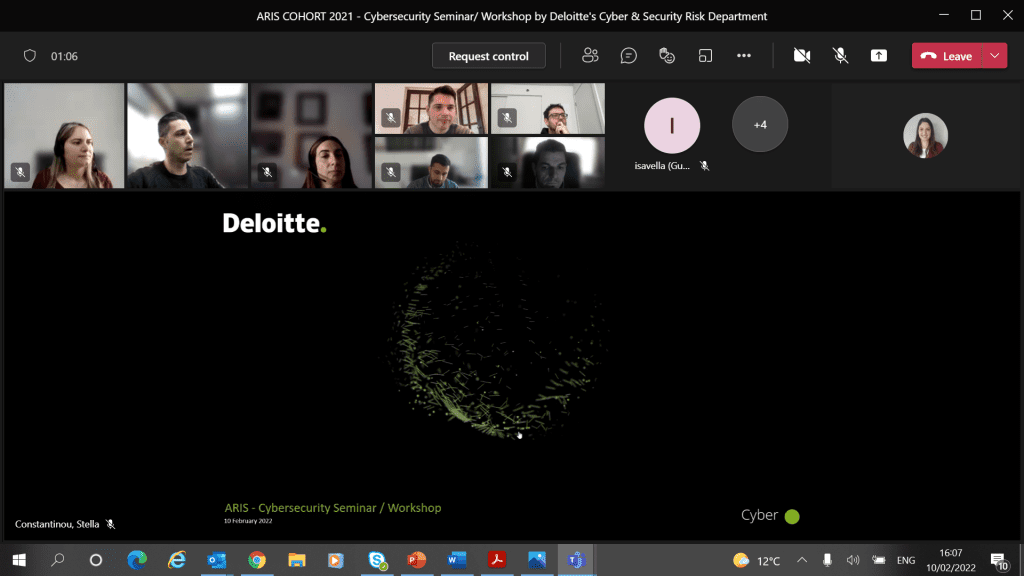Select video tile of man with glasses

pyautogui.click(x=547, y=108)
